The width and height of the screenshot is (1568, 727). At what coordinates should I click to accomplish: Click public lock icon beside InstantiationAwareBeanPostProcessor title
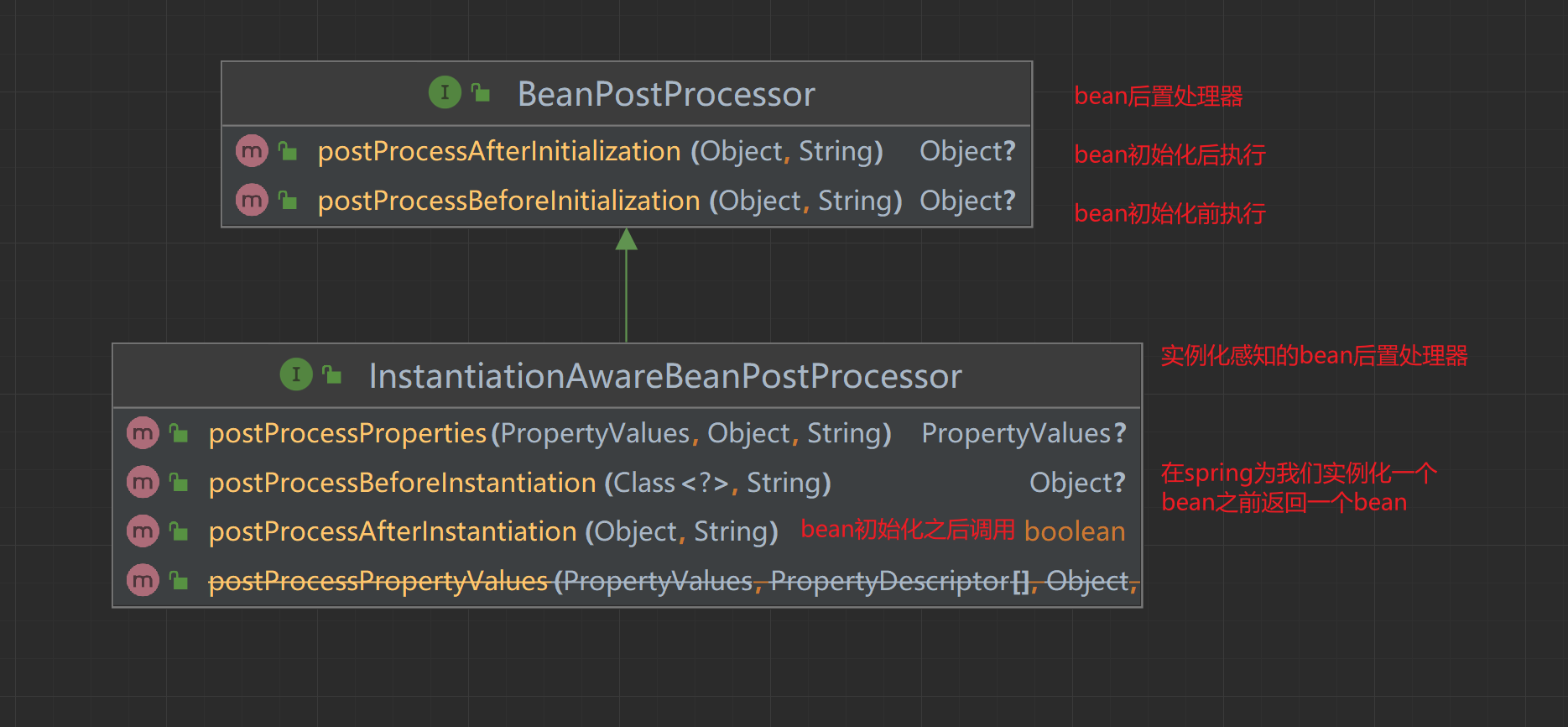point(332,374)
